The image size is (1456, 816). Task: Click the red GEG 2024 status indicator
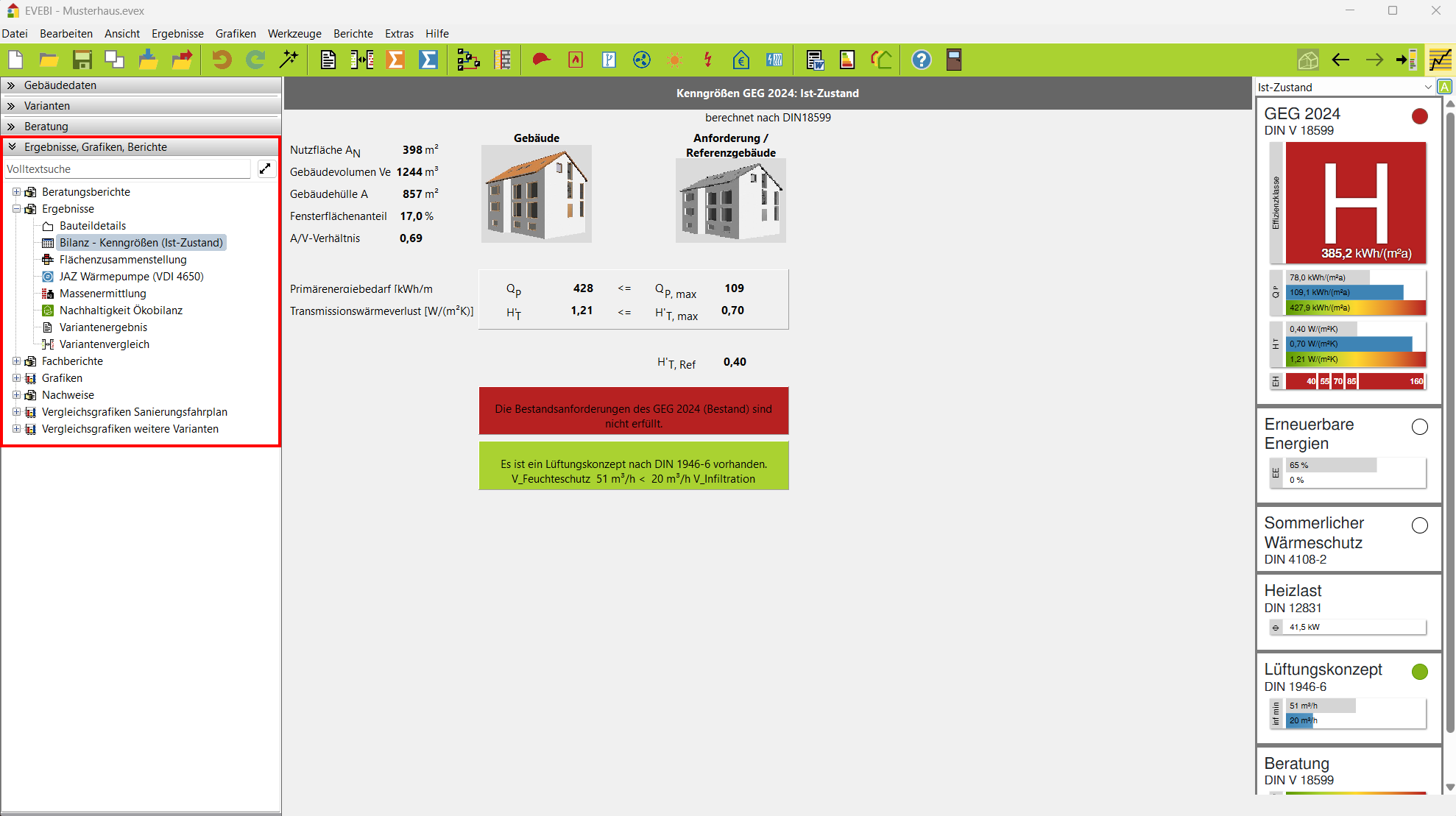pos(1419,116)
